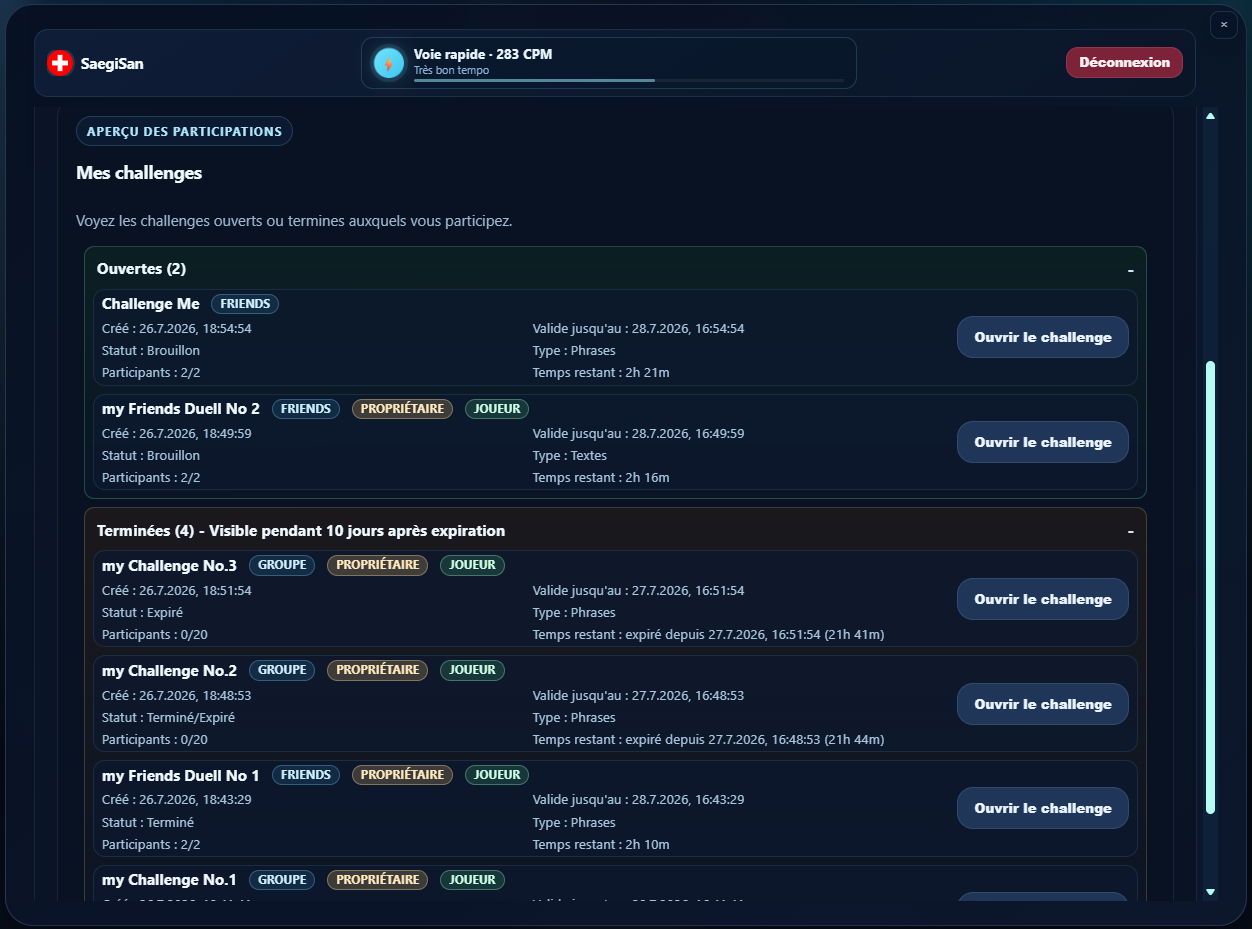Collapse the Terminées (4) section

(1130, 531)
